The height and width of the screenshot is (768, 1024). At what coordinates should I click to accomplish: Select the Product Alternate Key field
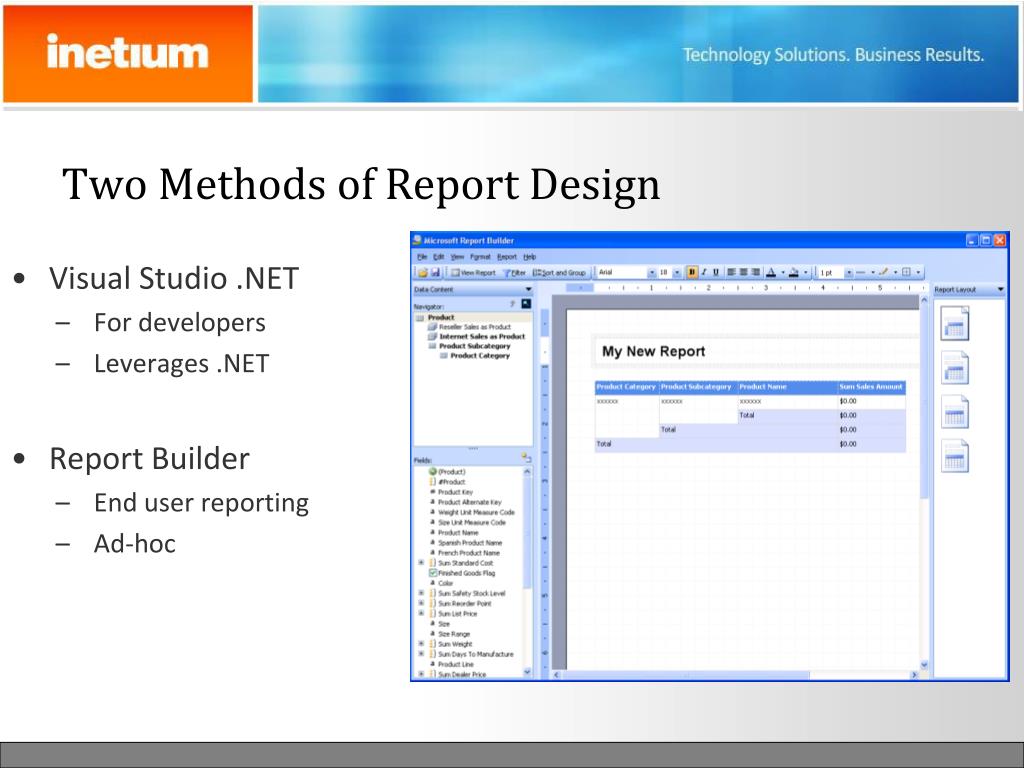[x=470, y=502]
